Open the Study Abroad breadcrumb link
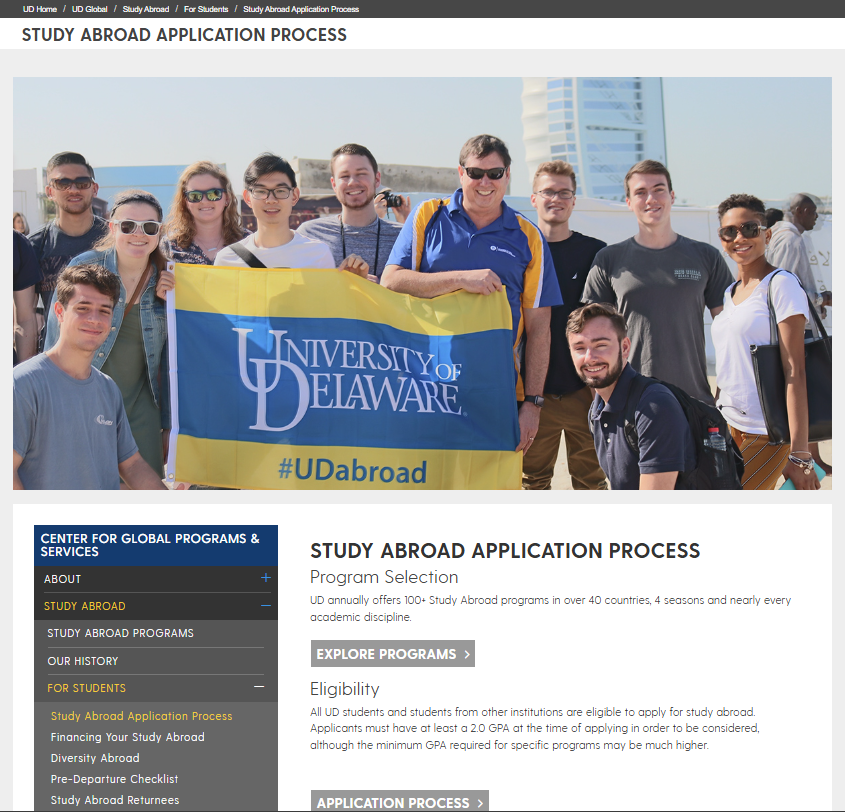The image size is (845, 812). (146, 9)
